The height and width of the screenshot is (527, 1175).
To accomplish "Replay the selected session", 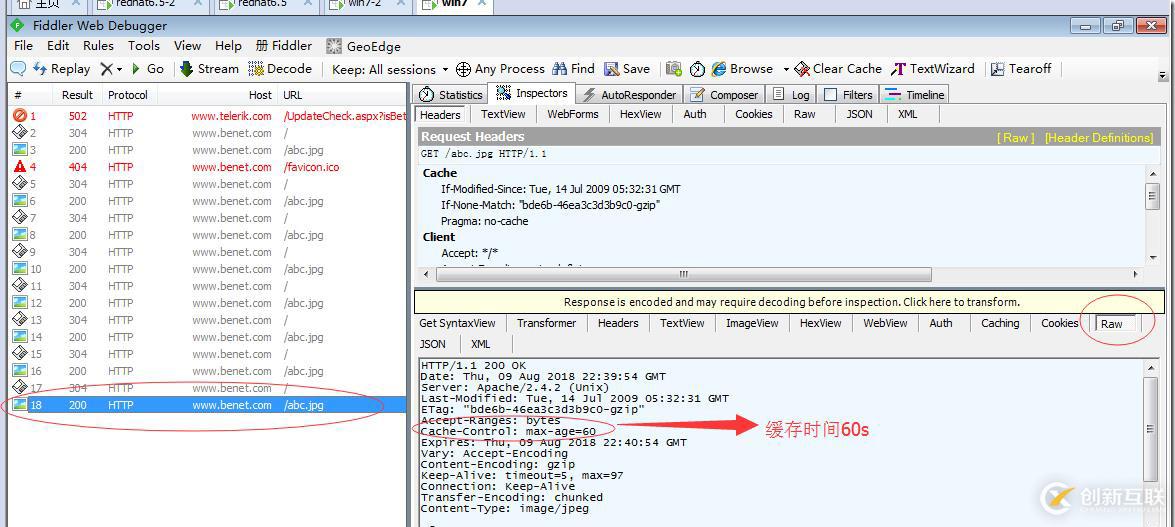I will (x=61, y=69).
